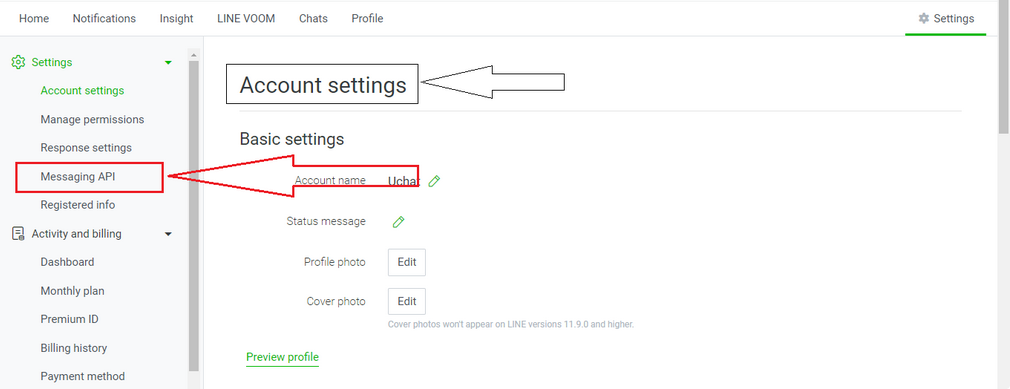Go to Notifications tab
Viewport: 1010px width, 389px height.
pos(104,19)
